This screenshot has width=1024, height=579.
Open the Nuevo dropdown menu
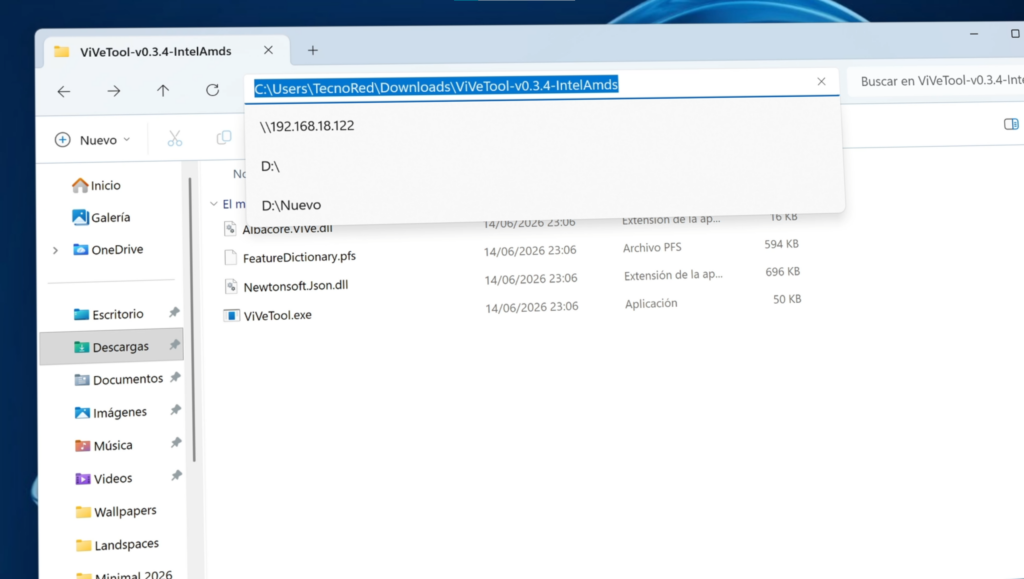92,140
